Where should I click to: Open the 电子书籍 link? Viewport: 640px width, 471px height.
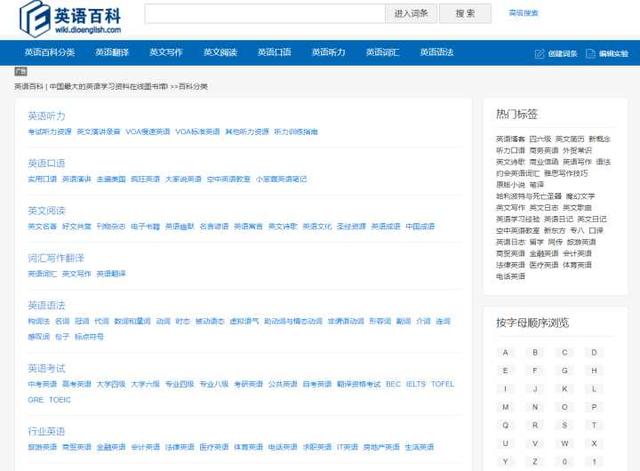point(145,226)
